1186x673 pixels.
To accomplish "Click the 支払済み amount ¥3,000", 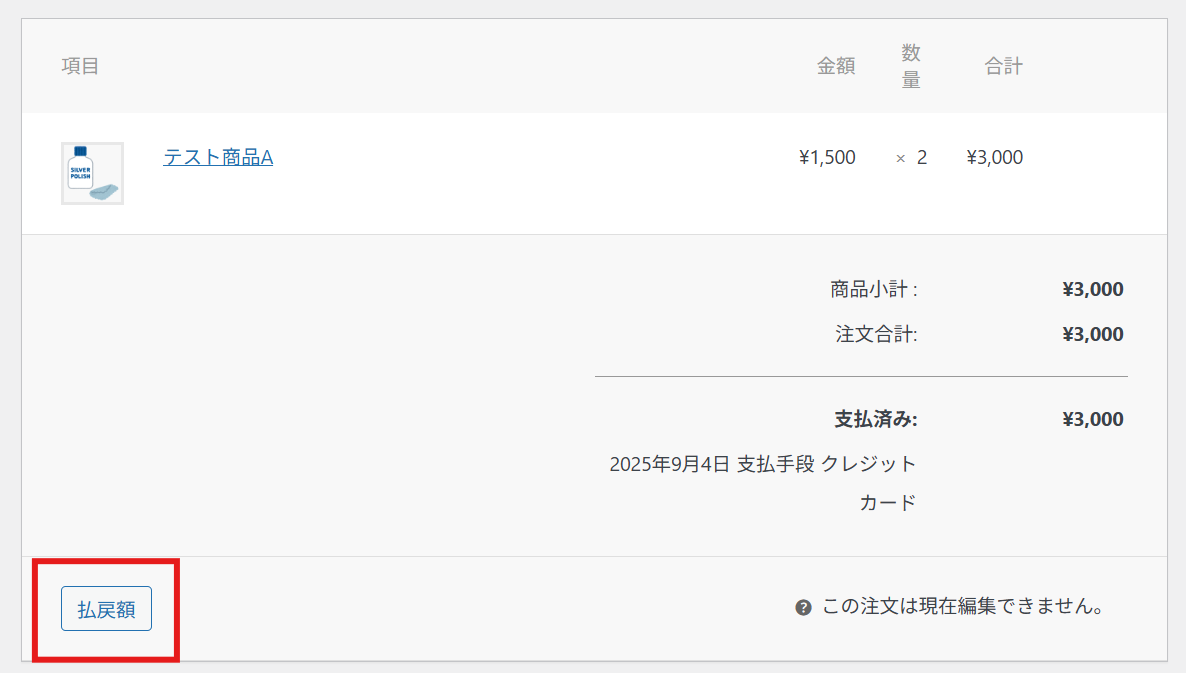I will click(x=1092, y=419).
